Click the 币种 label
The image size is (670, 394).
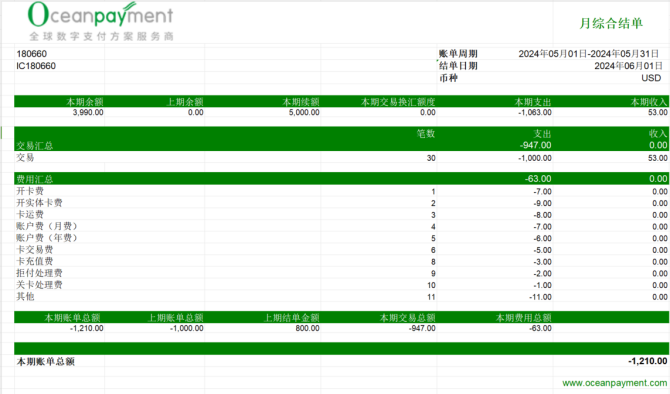(448, 78)
